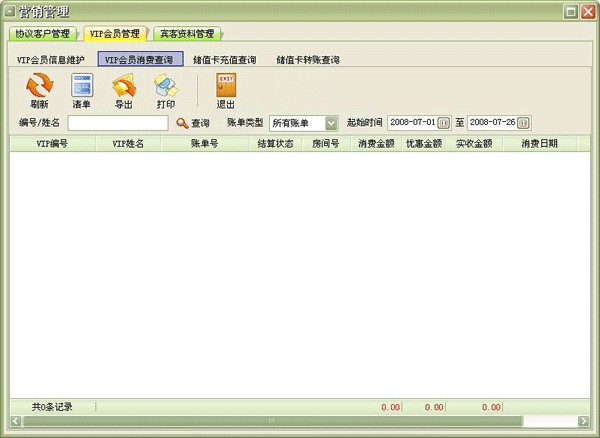Expand the 账单类型 dropdown
600x438 pixels.
331,123
